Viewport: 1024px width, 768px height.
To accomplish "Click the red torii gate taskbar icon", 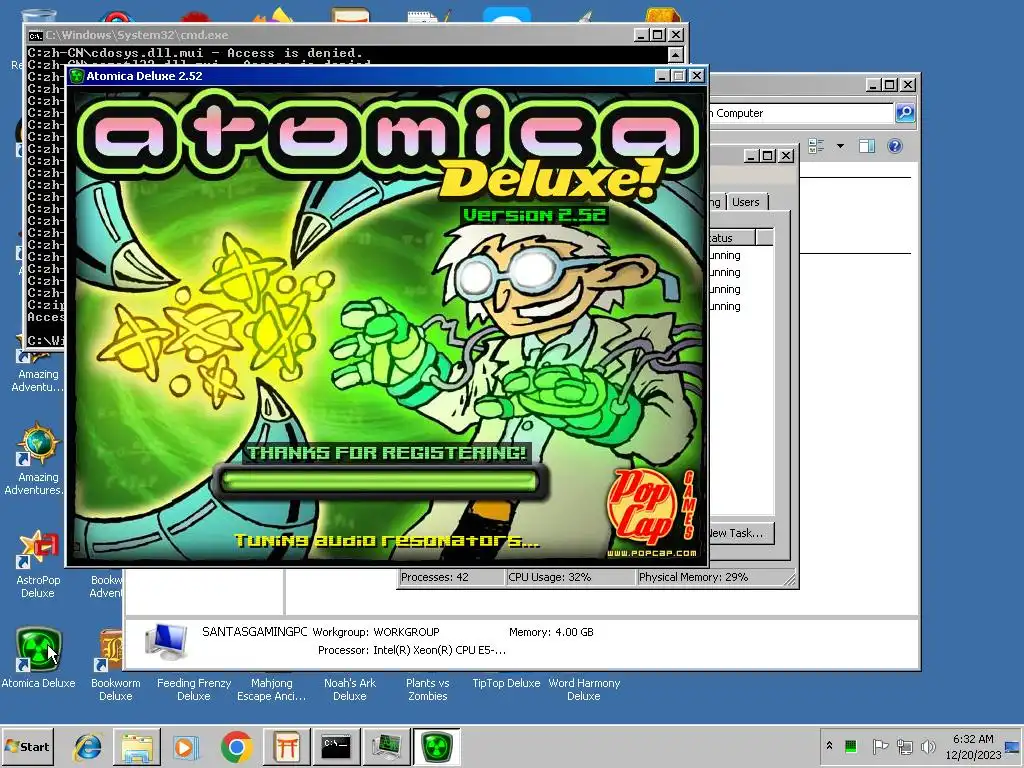I will (x=287, y=746).
